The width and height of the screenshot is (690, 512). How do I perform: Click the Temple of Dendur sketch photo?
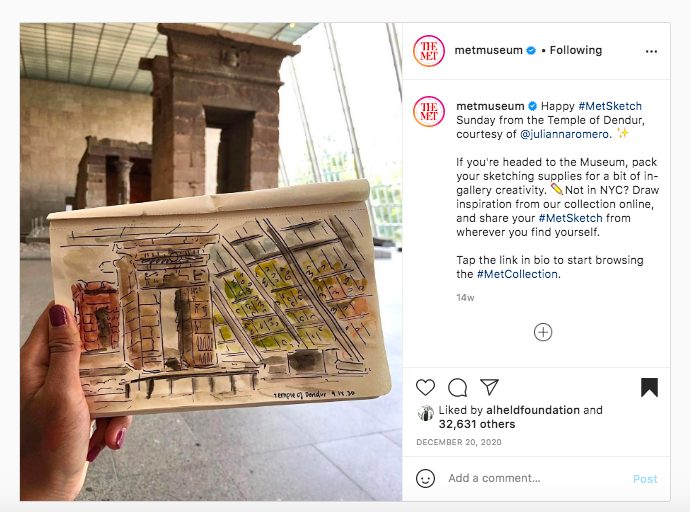click(x=211, y=262)
